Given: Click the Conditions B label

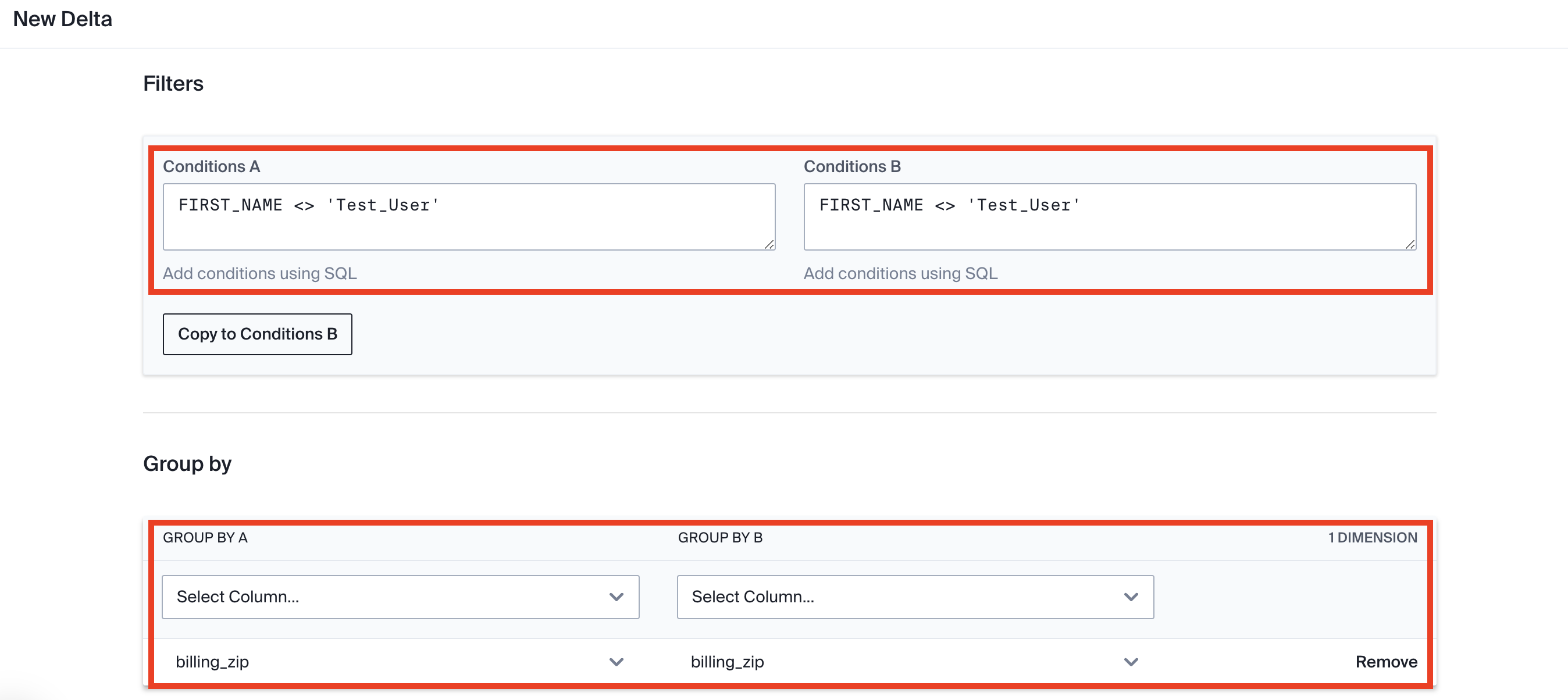Looking at the screenshot, I should [x=851, y=166].
